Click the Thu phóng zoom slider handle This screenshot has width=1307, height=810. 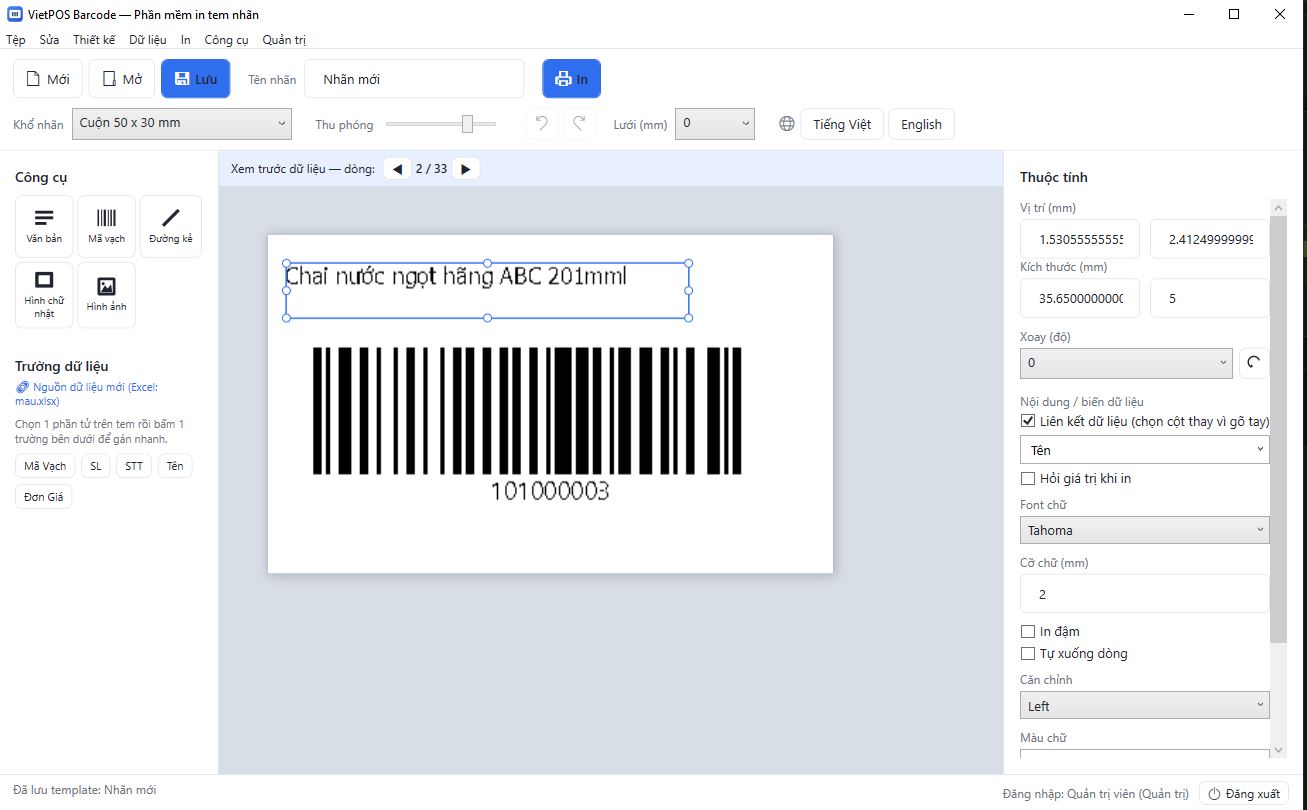[x=467, y=124]
